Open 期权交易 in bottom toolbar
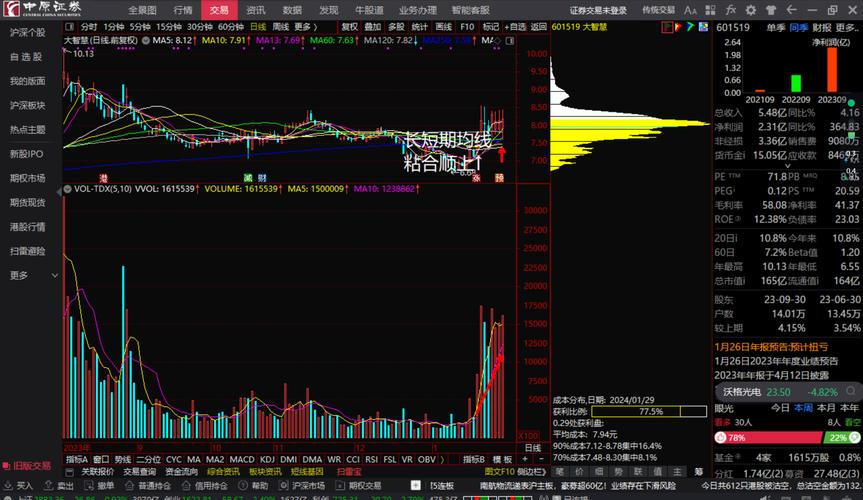 358,486
